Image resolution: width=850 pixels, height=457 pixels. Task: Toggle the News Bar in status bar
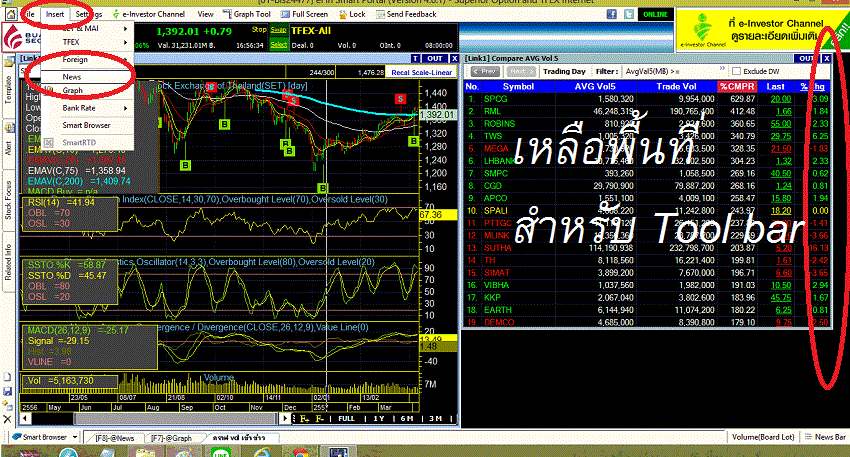click(x=825, y=437)
